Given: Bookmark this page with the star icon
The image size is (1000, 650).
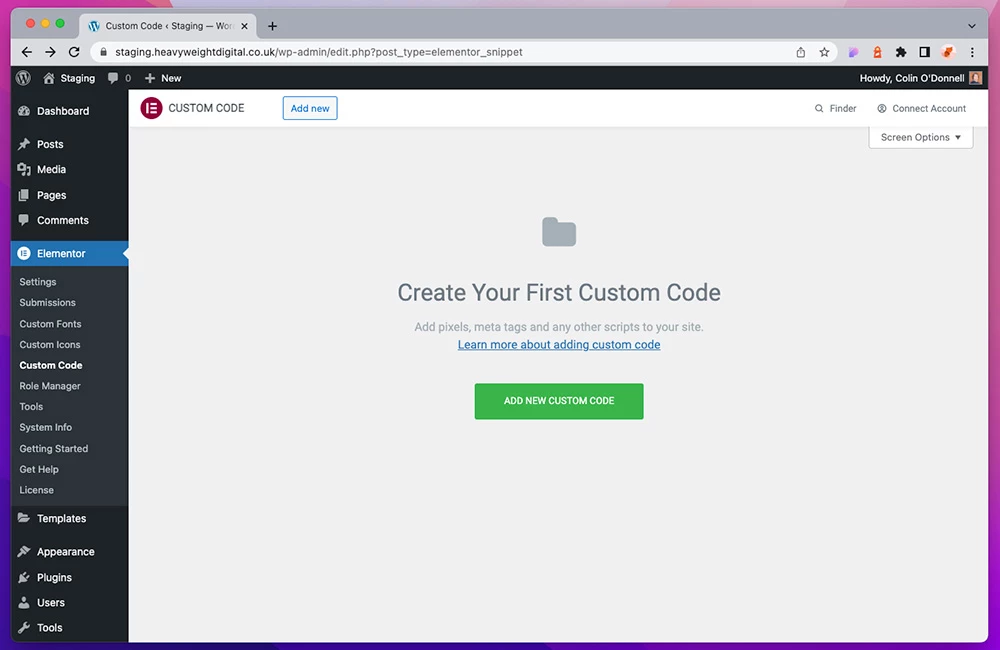Looking at the screenshot, I should [825, 52].
